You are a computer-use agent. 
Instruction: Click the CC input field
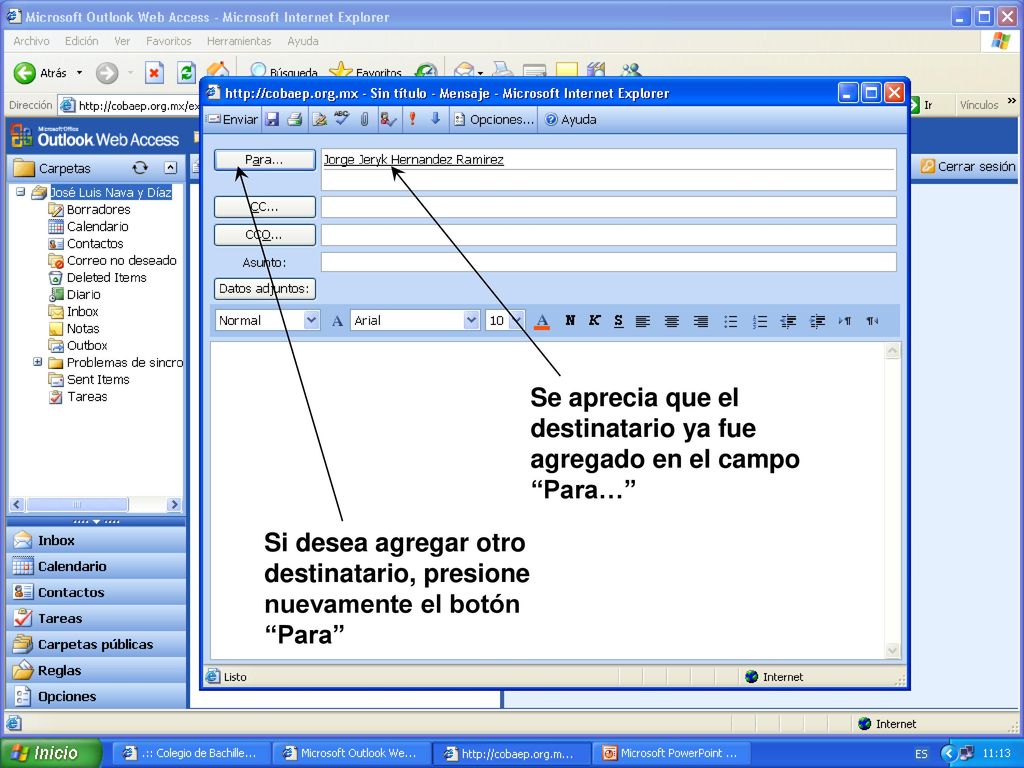coord(609,207)
